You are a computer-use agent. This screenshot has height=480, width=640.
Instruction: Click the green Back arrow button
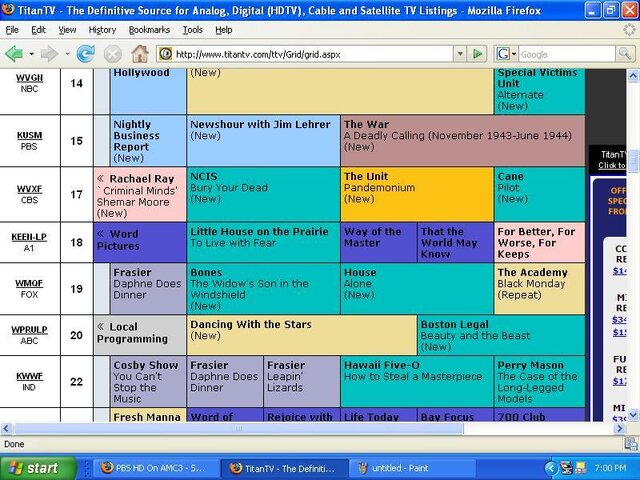14,54
